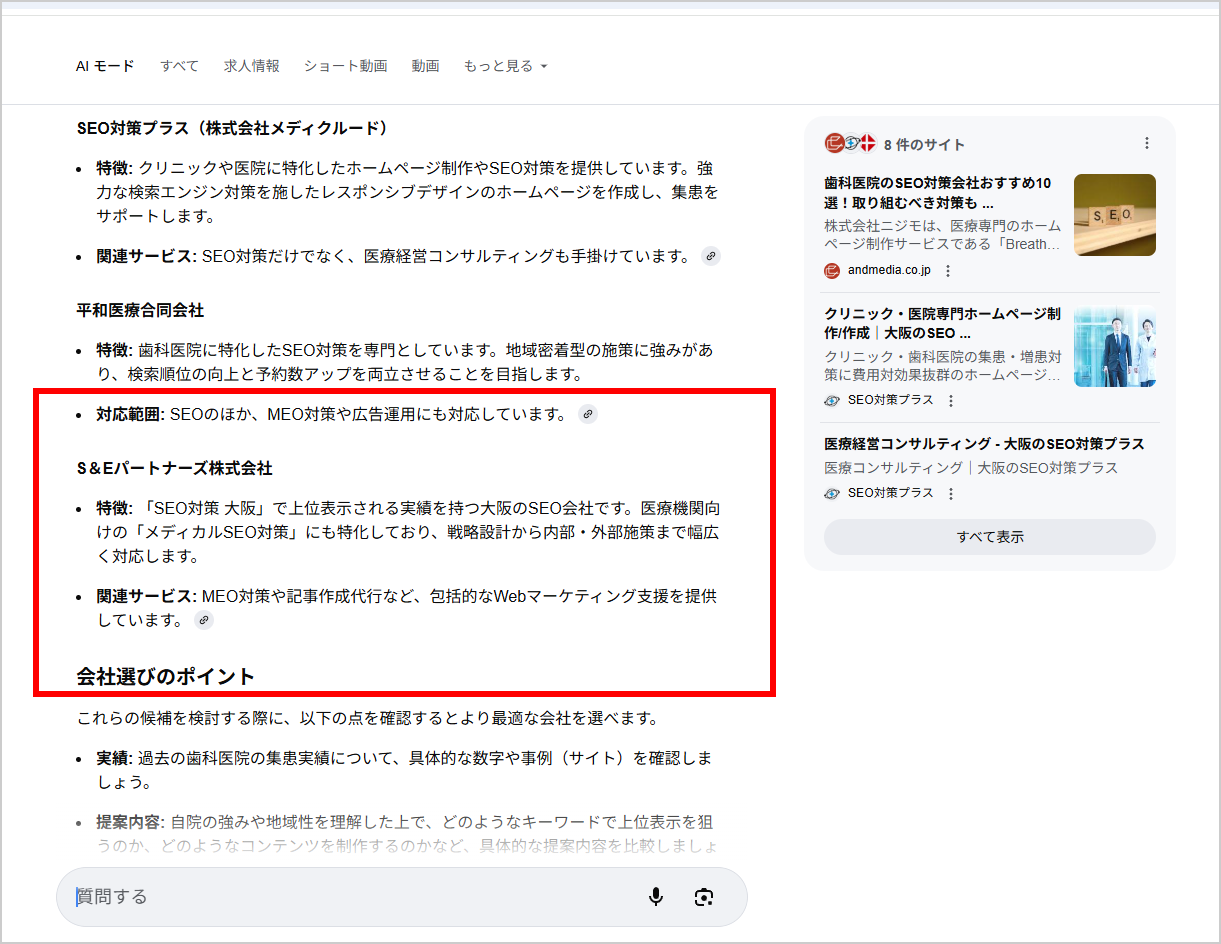Select the ショート動画 tab
The image size is (1221, 944).
pyautogui.click(x=345, y=66)
